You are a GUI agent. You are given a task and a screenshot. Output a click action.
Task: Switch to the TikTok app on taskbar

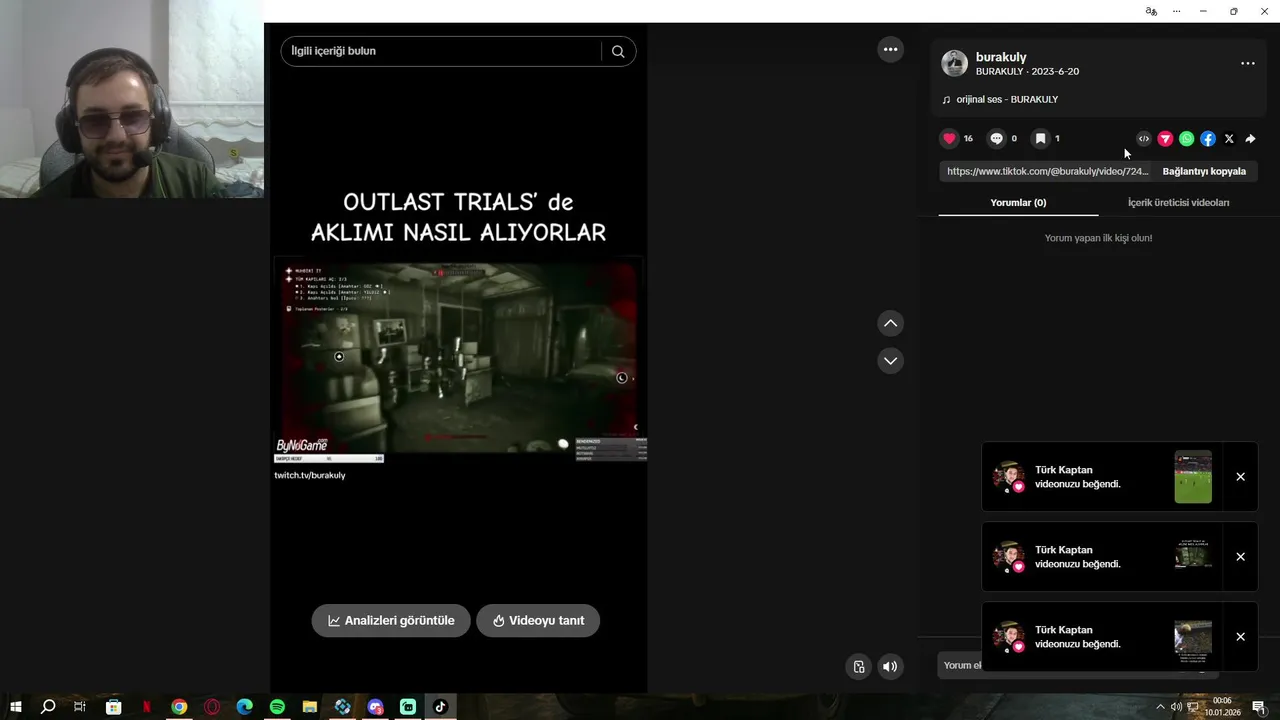(440, 707)
